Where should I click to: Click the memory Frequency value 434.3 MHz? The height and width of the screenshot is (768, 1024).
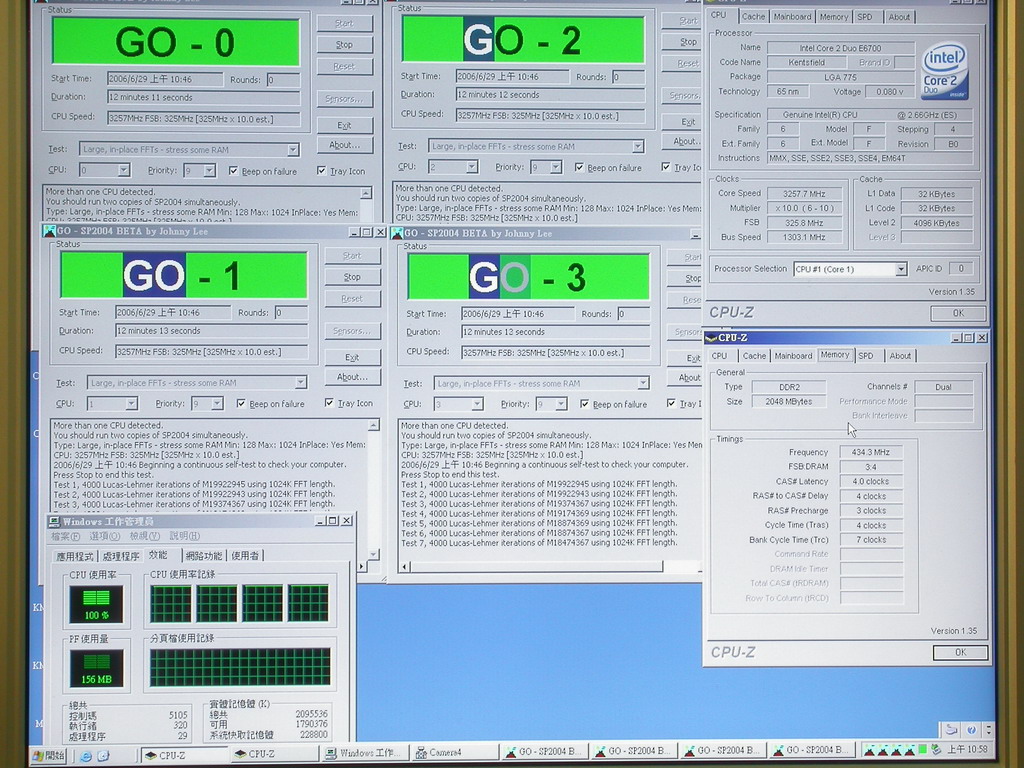coord(871,452)
